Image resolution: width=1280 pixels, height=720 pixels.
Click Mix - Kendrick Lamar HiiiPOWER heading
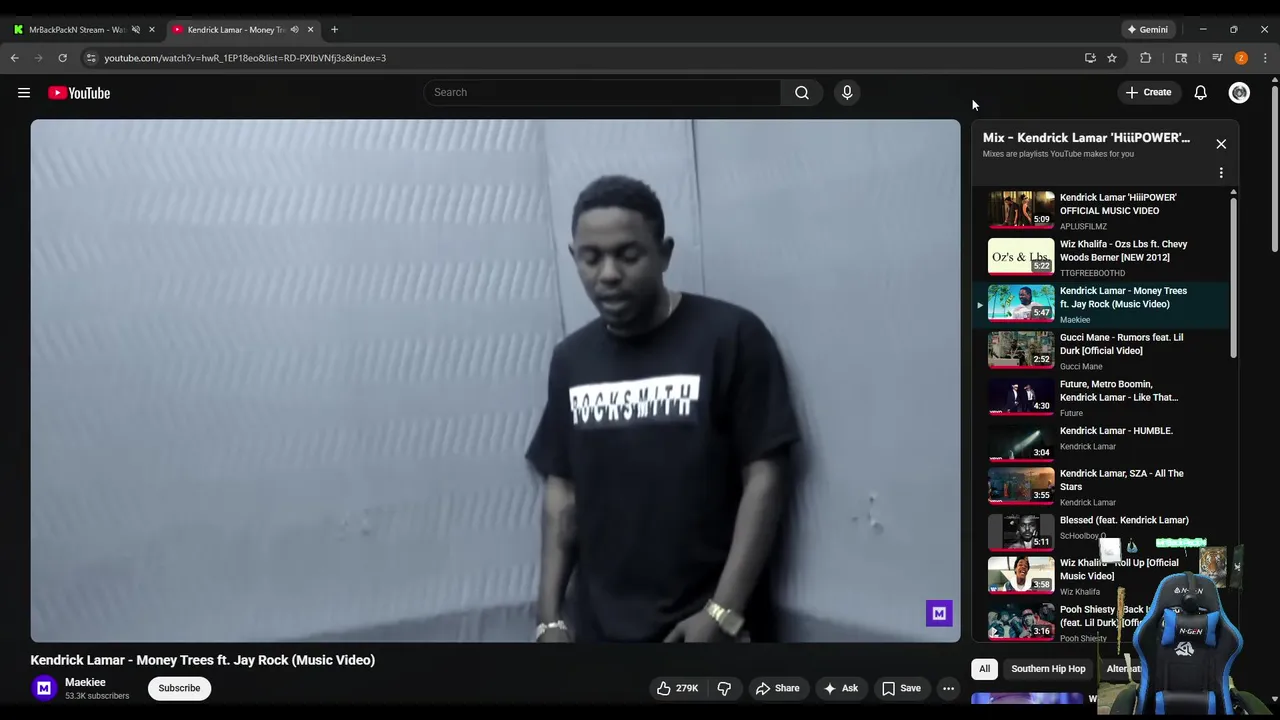coord(1086,138)
